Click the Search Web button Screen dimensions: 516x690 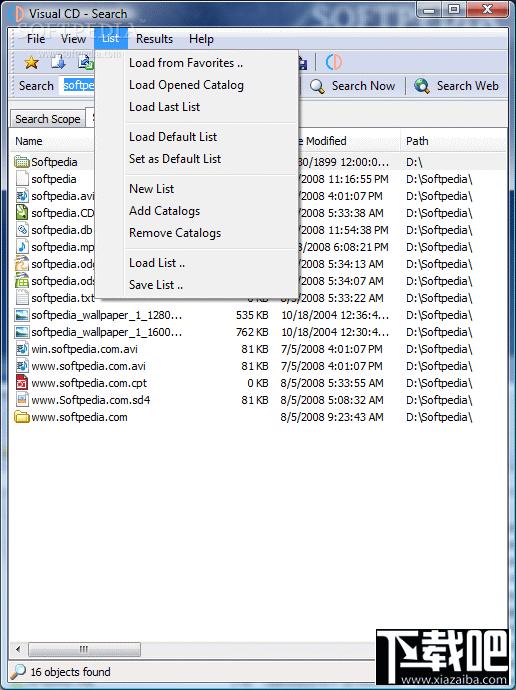tap(457, 86)
